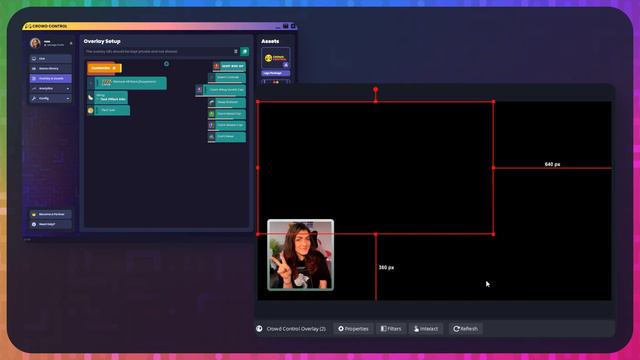Open Games Library in sidebar

pyautogui.click(x=50, y=69)
